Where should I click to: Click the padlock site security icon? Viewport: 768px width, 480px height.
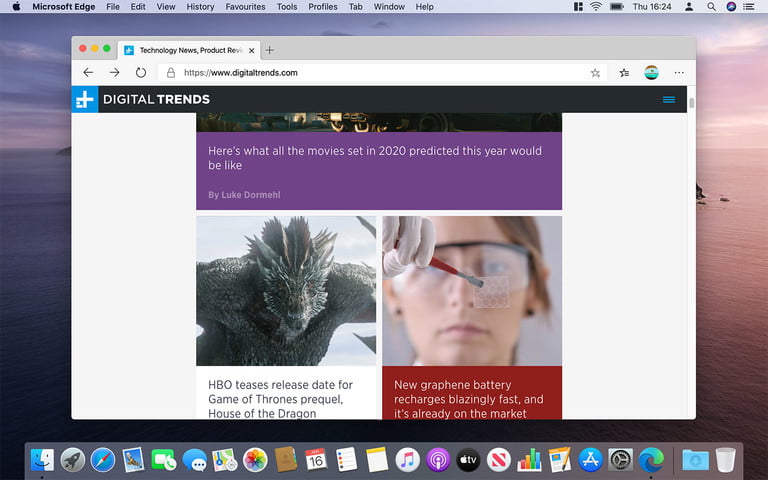[x=170, y=72]
